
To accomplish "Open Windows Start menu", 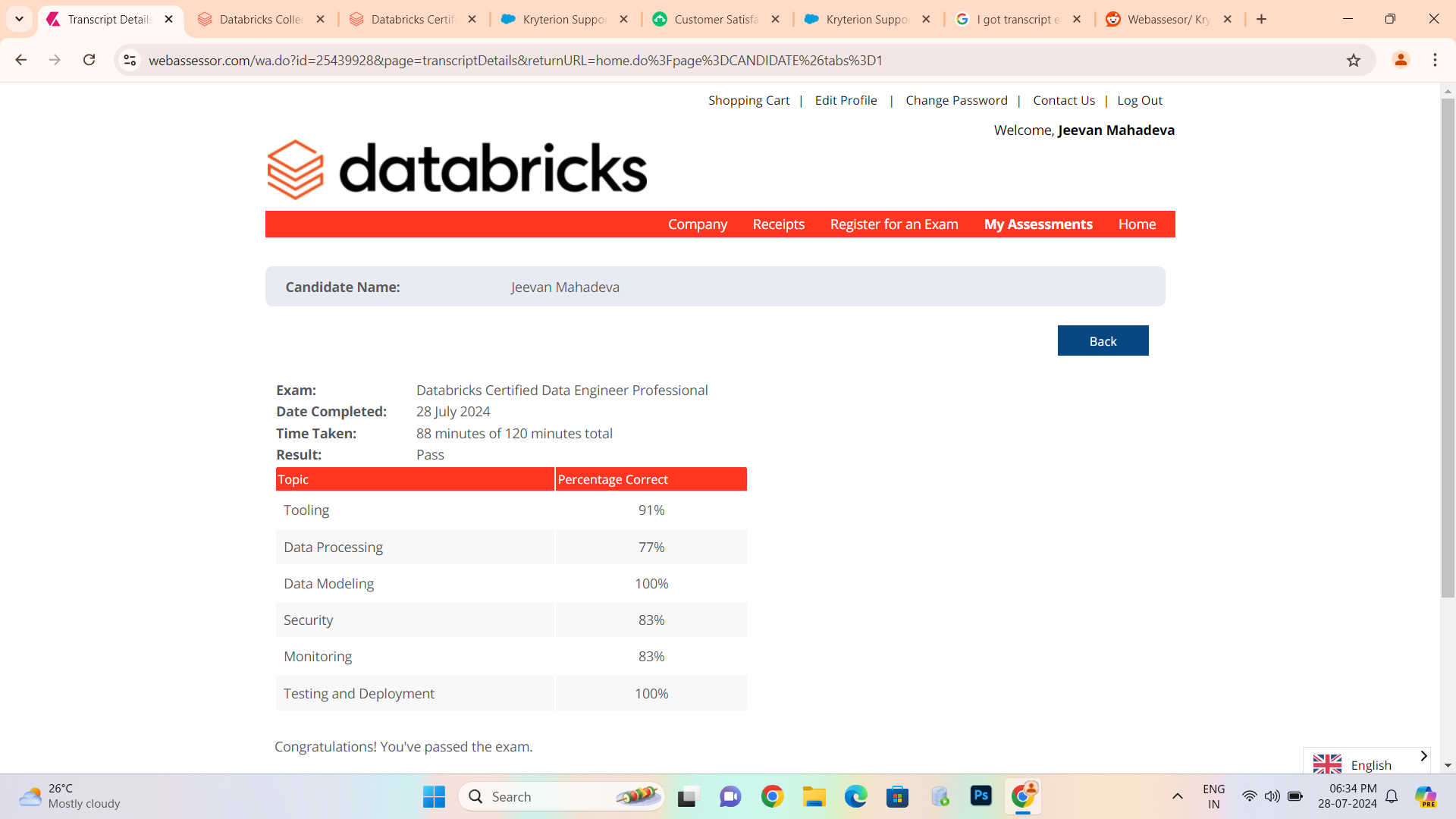I will click(x=434, y=796).
